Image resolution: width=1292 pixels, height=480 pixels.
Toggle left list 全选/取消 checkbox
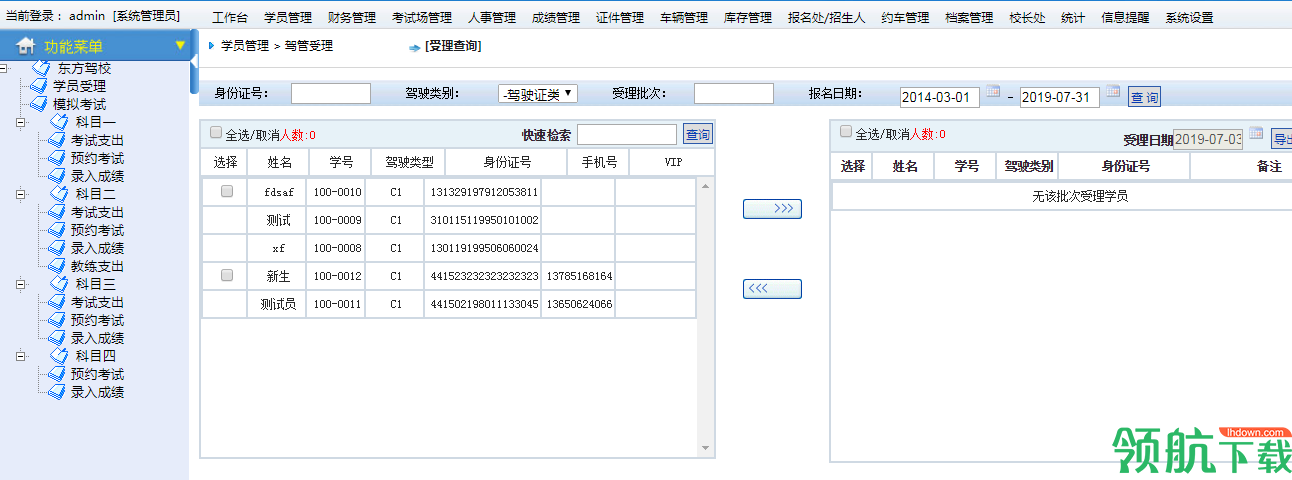click(216, 132)
